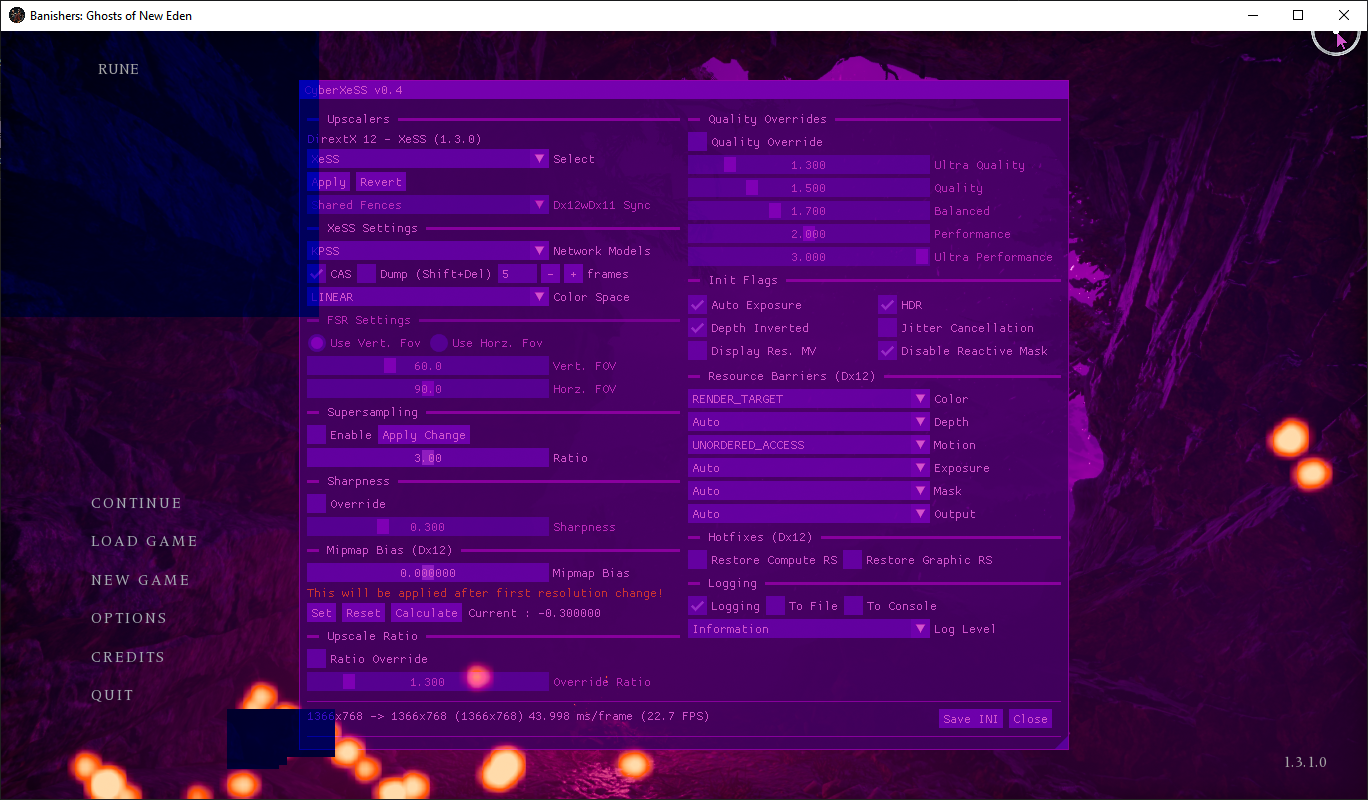
Task: Toggle the CAS checkbox
Action: click(316, 274)
